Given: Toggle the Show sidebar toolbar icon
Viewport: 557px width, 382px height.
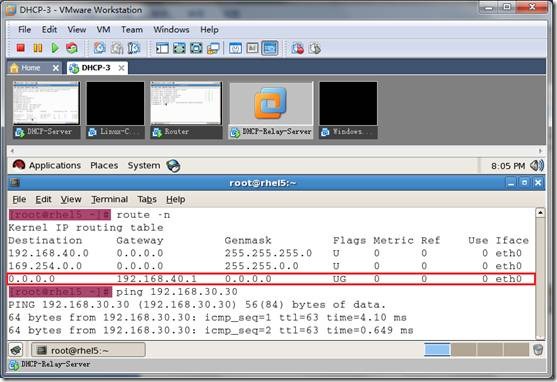Looking at the screenshot, I should click(162, 48).
